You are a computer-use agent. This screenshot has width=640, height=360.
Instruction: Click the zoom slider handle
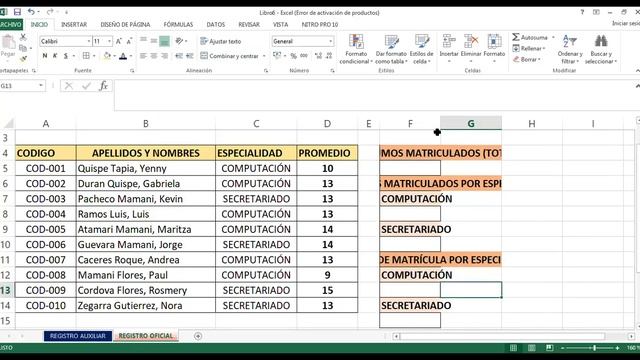click(594, 348)
